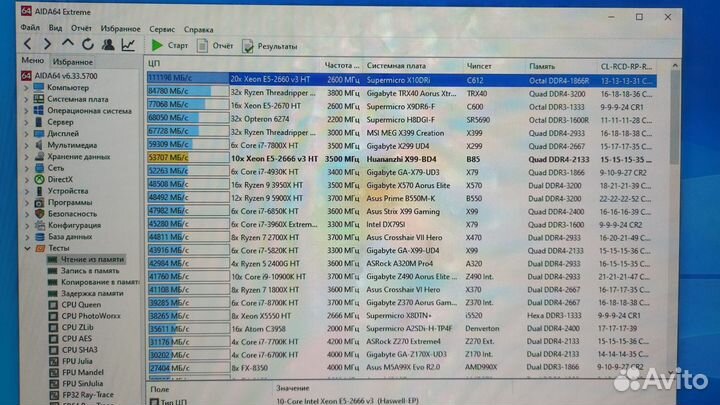Start the benchmark with the green play icon

coord(157,45)
